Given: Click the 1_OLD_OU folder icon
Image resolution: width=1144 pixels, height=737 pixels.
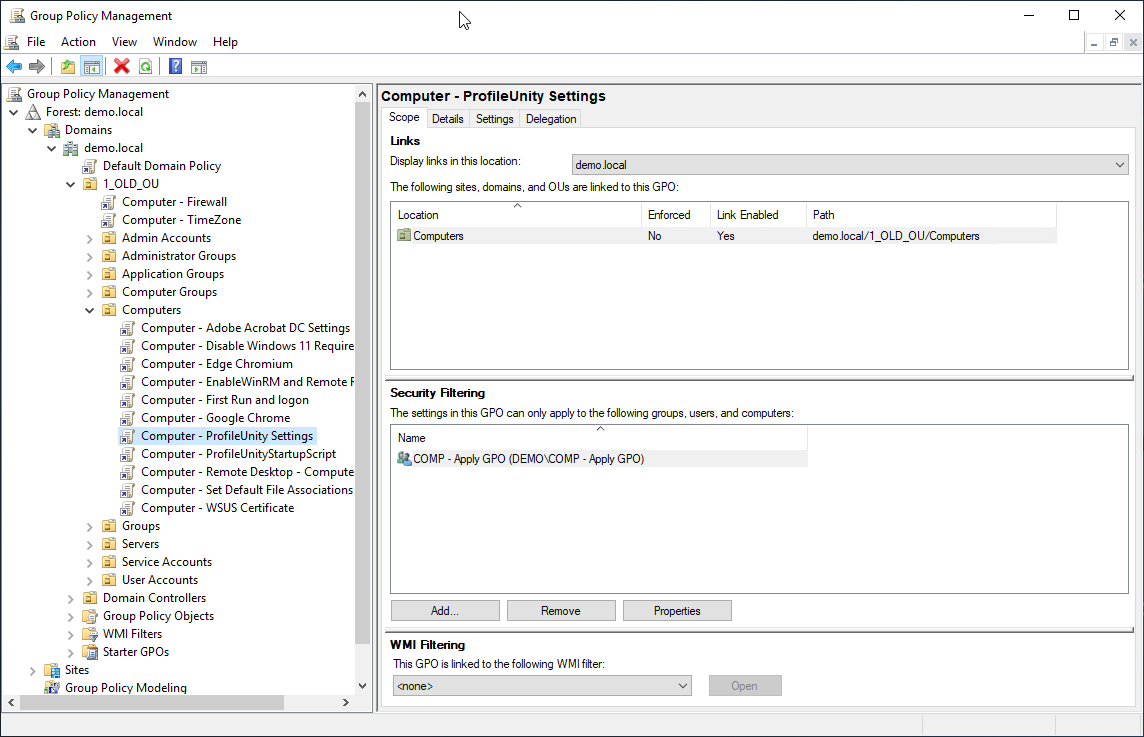Looking at the screenshot, I should pos(90,184).
